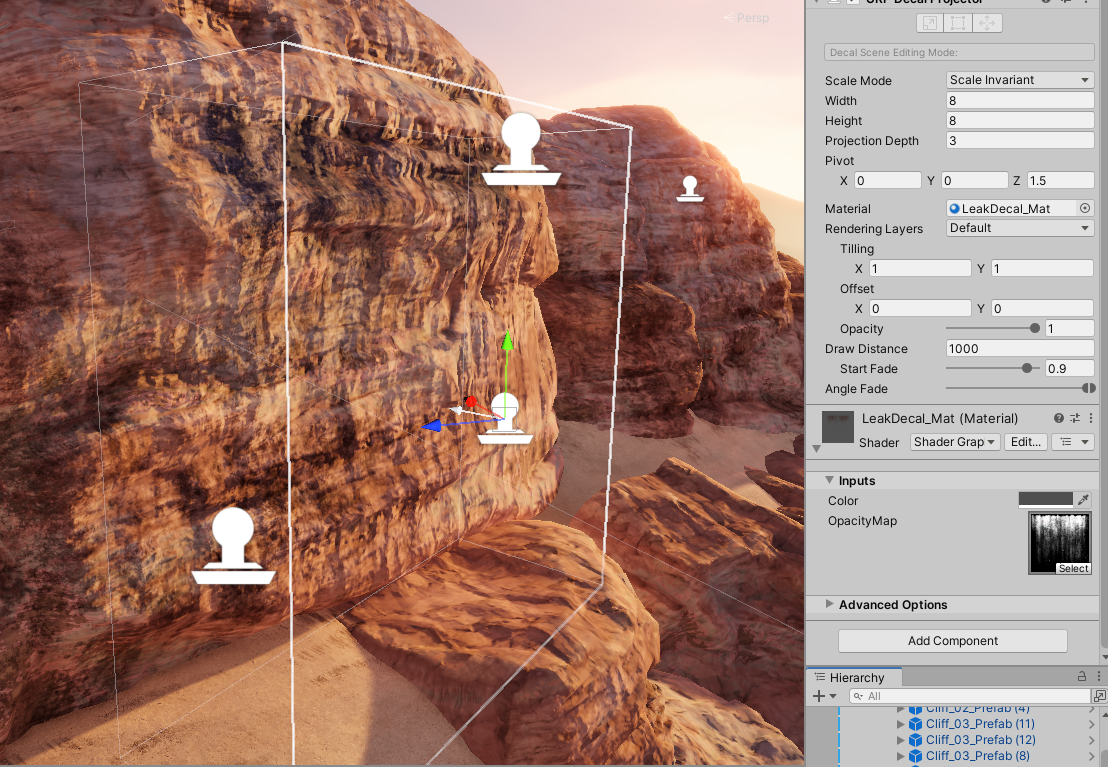Open presets icon for LeakDecal_Mat material
Screen dimensions: 1108x767
pyautogui.click(x=1075, y=418)
